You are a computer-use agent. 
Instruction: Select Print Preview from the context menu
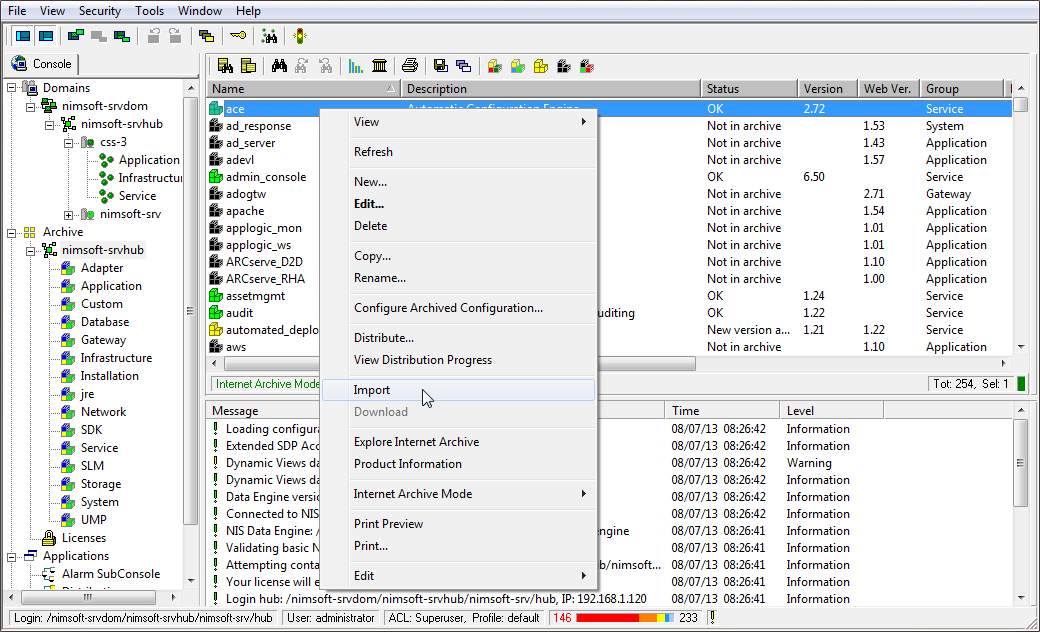[x=458, y=524]
